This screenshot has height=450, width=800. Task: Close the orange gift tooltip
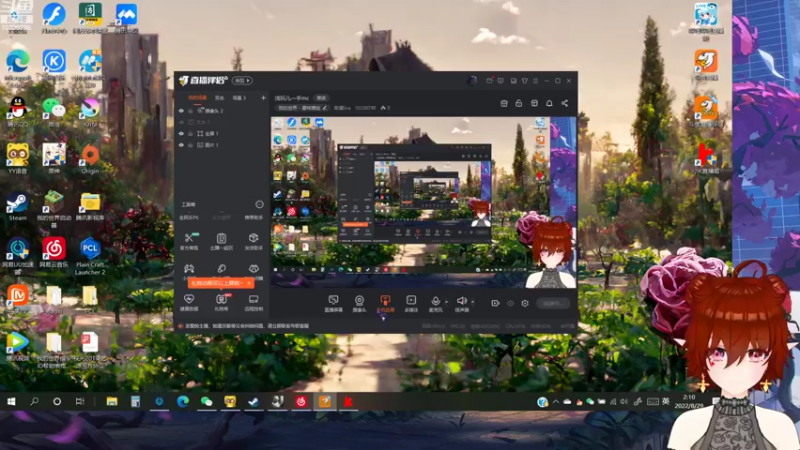tap(249, 283)
